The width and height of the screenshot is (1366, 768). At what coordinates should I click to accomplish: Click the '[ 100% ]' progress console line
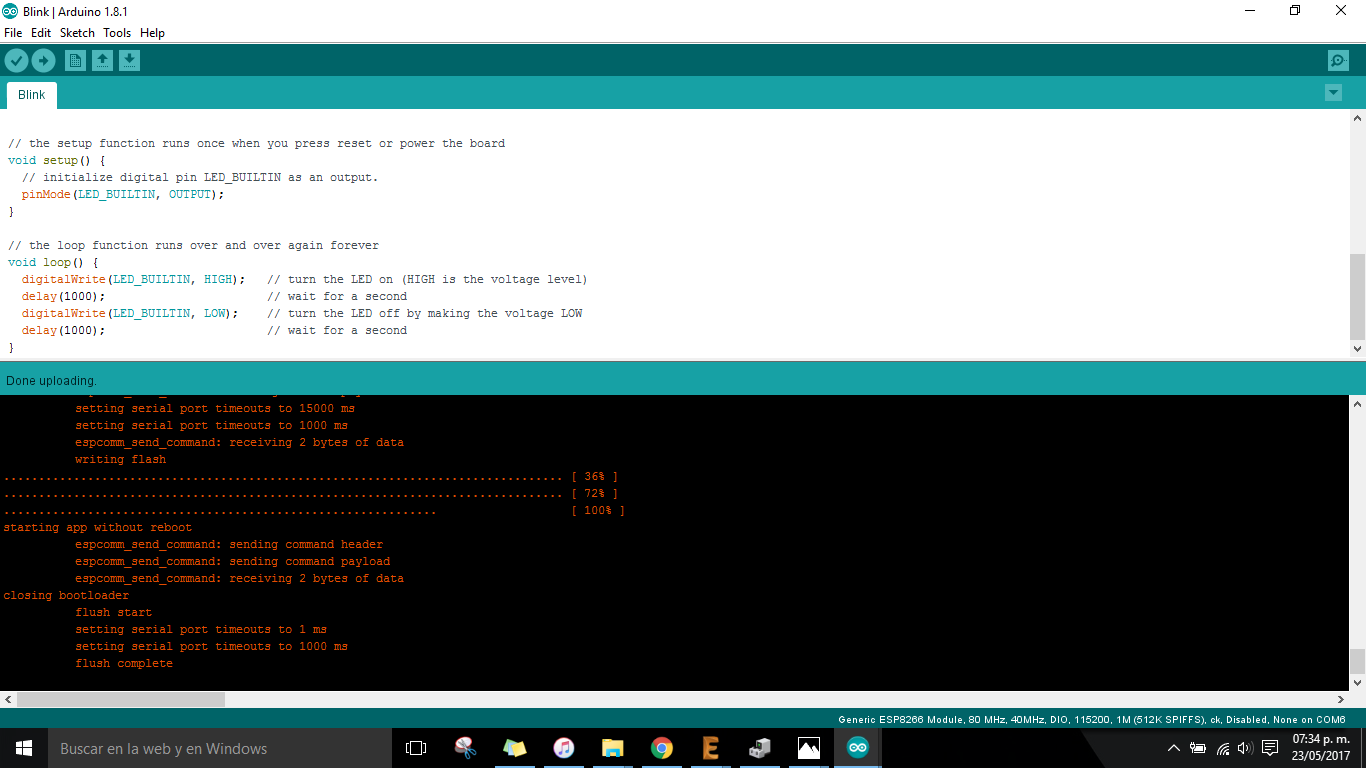click(x=313, y=510)
